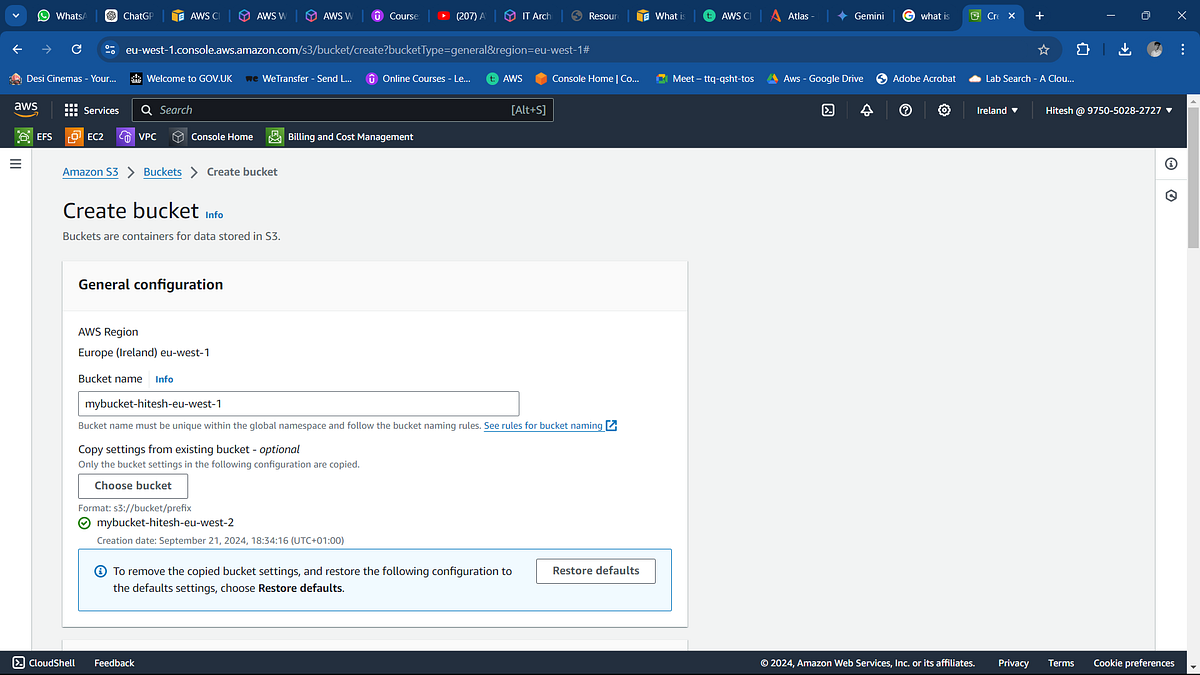Open the Hitesh account dropdown
1200x675 pixels.
1108,110
